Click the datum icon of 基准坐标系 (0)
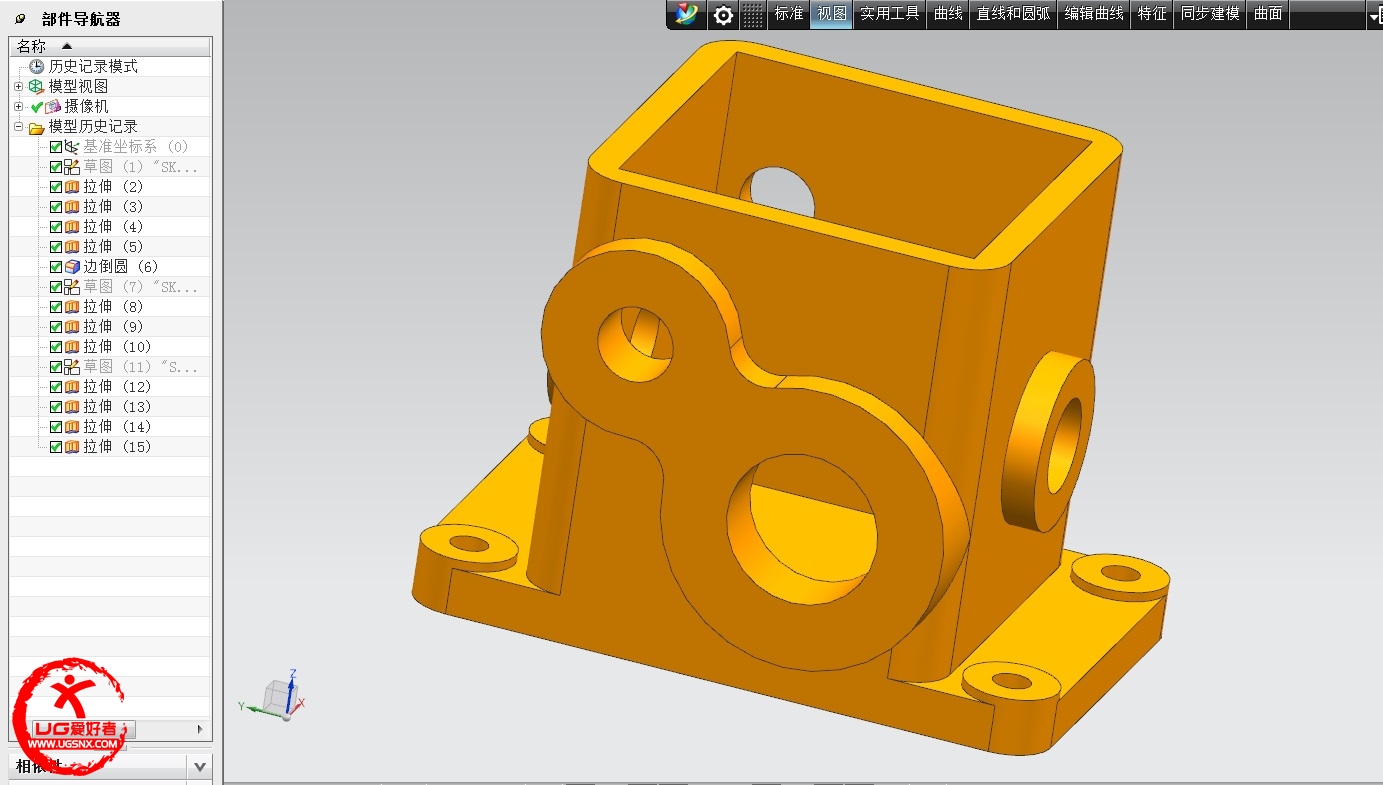 coord(72,147)
